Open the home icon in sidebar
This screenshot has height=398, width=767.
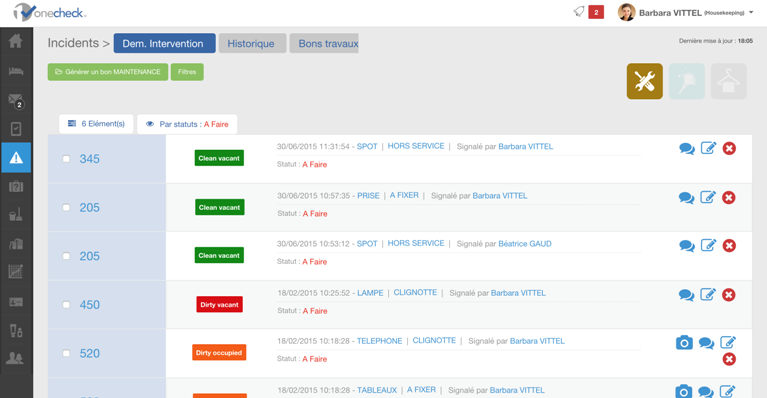click(16, 41)
